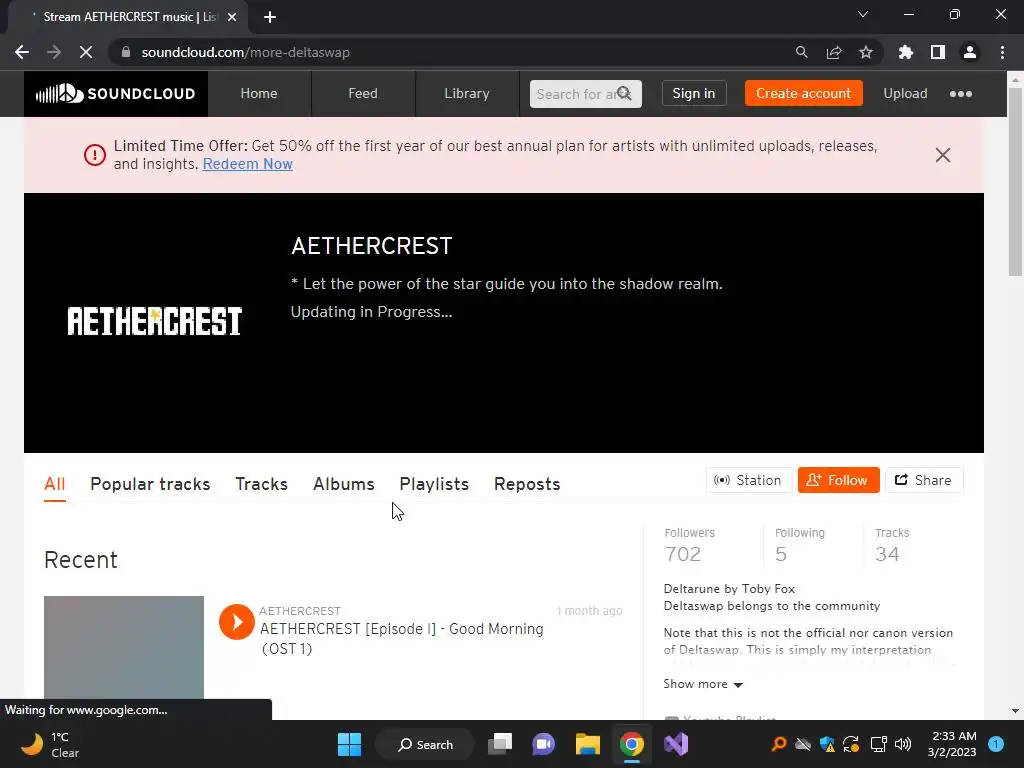Image resolution: width=1024 pixels, height=768 pixels.
Task: Follow the AETHERCREST profile
Action: point(839,480)
